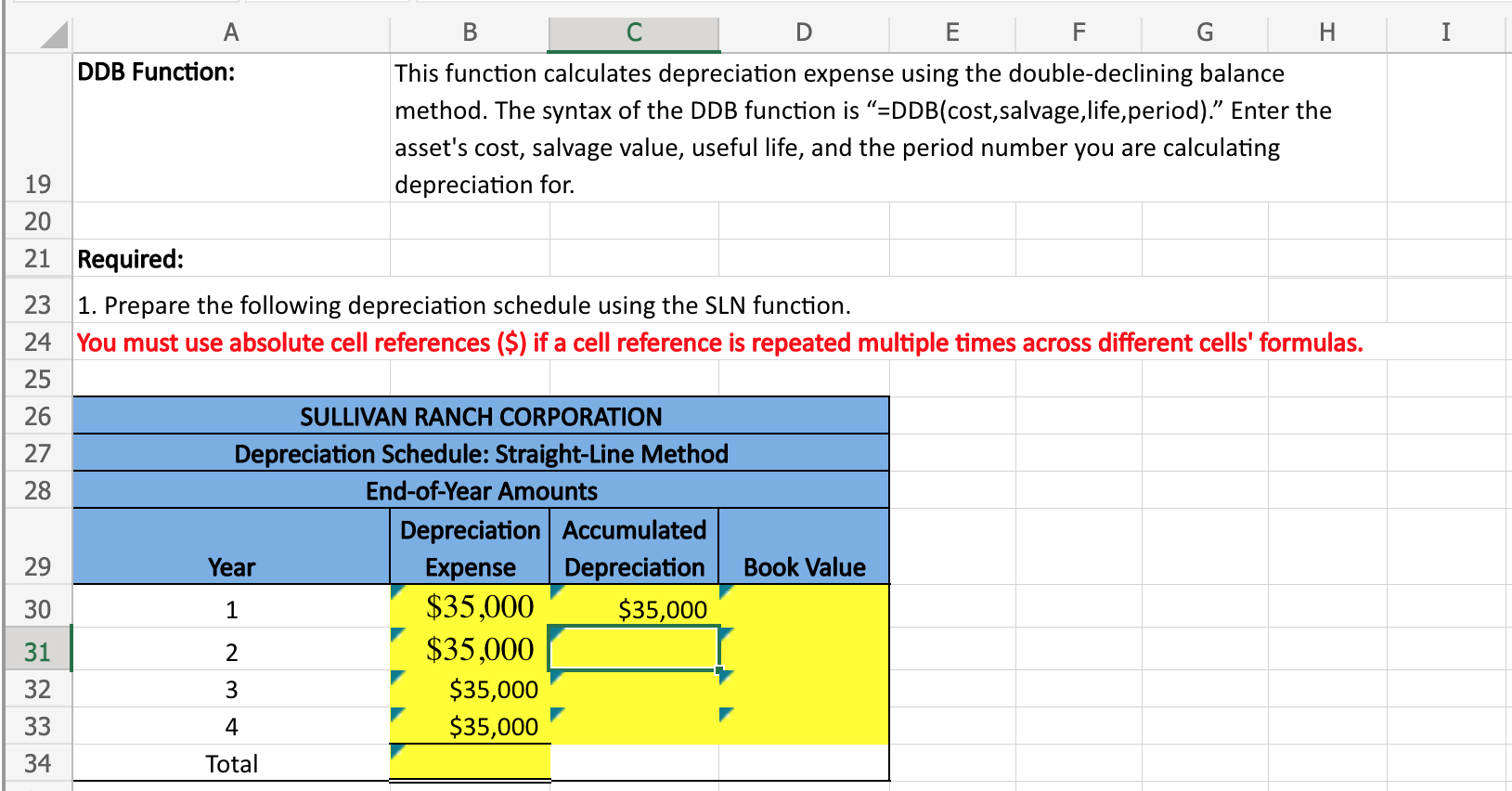Click the 'Total' label cell

tap(231, 763)
